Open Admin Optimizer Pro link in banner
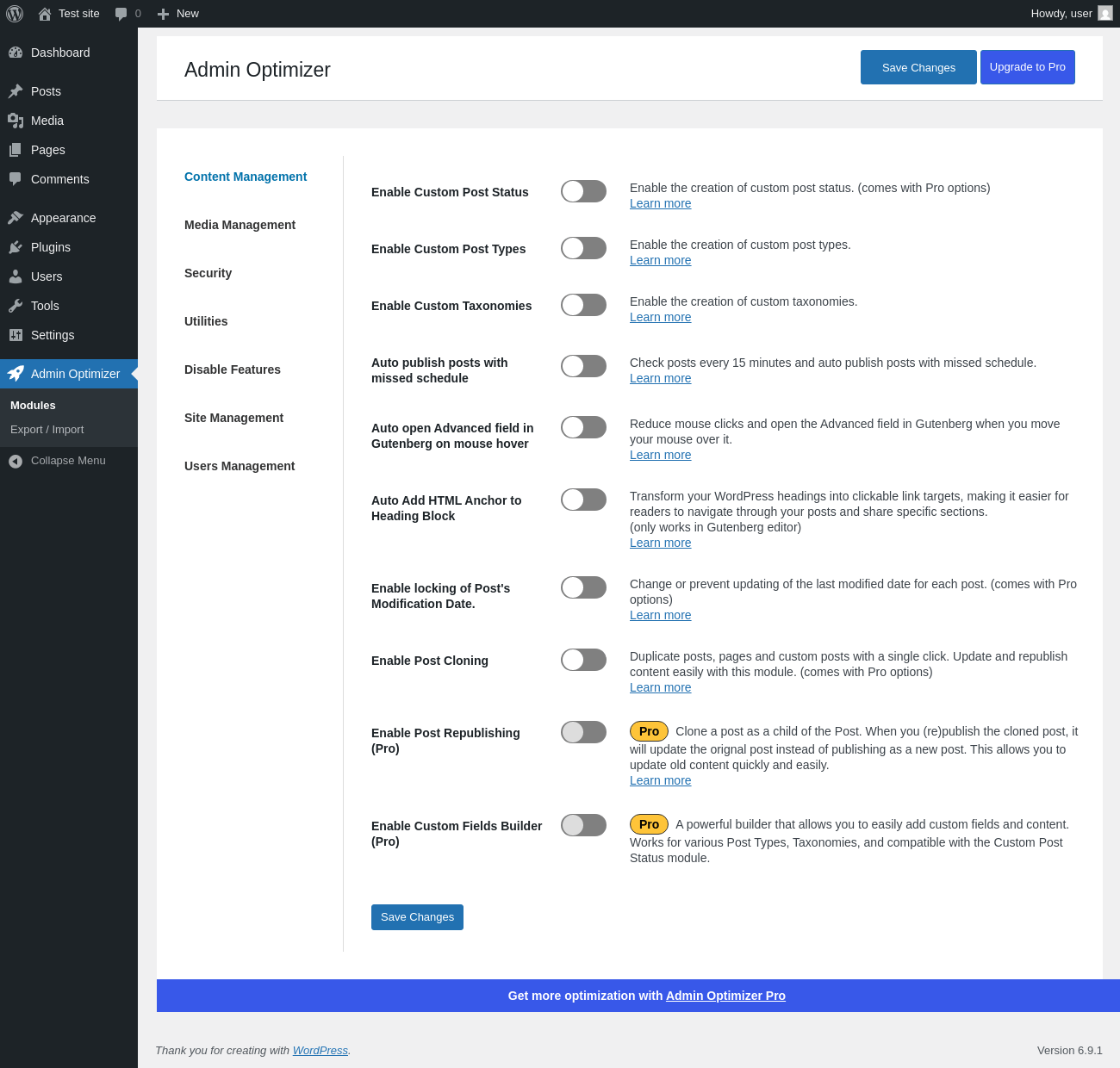Viewport: 1120px width, 1068px height. [x=725, y=996]
